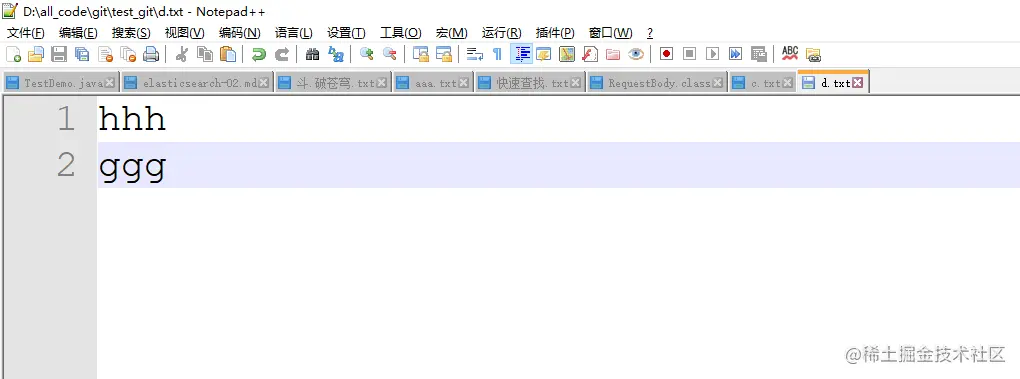The height and width of the screenshot is (379, 1020).
Task: Create a new file with toolbar icon
Action: click(x=14, y=54)
